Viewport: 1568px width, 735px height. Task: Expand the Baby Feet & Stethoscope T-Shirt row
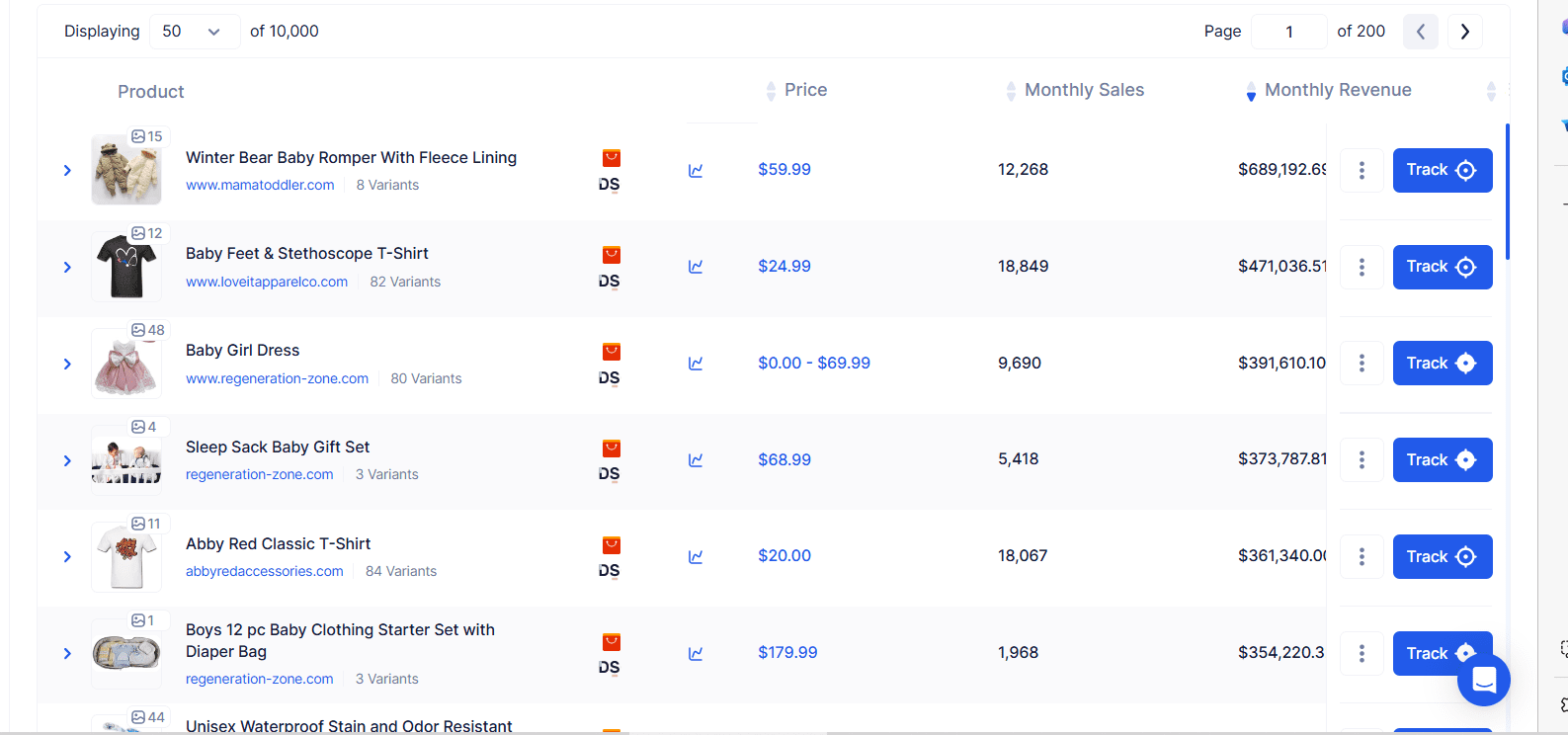[67, 267]
